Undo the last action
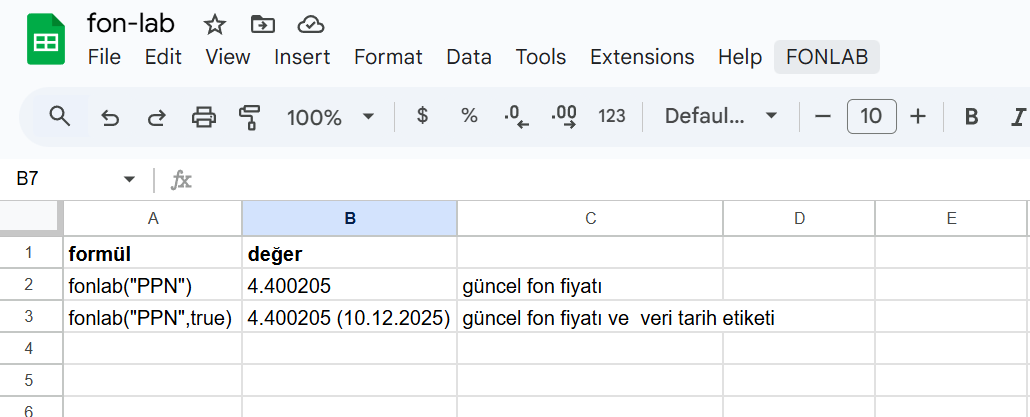This screenshot has width=1030, height=417. tap(111, 117)
